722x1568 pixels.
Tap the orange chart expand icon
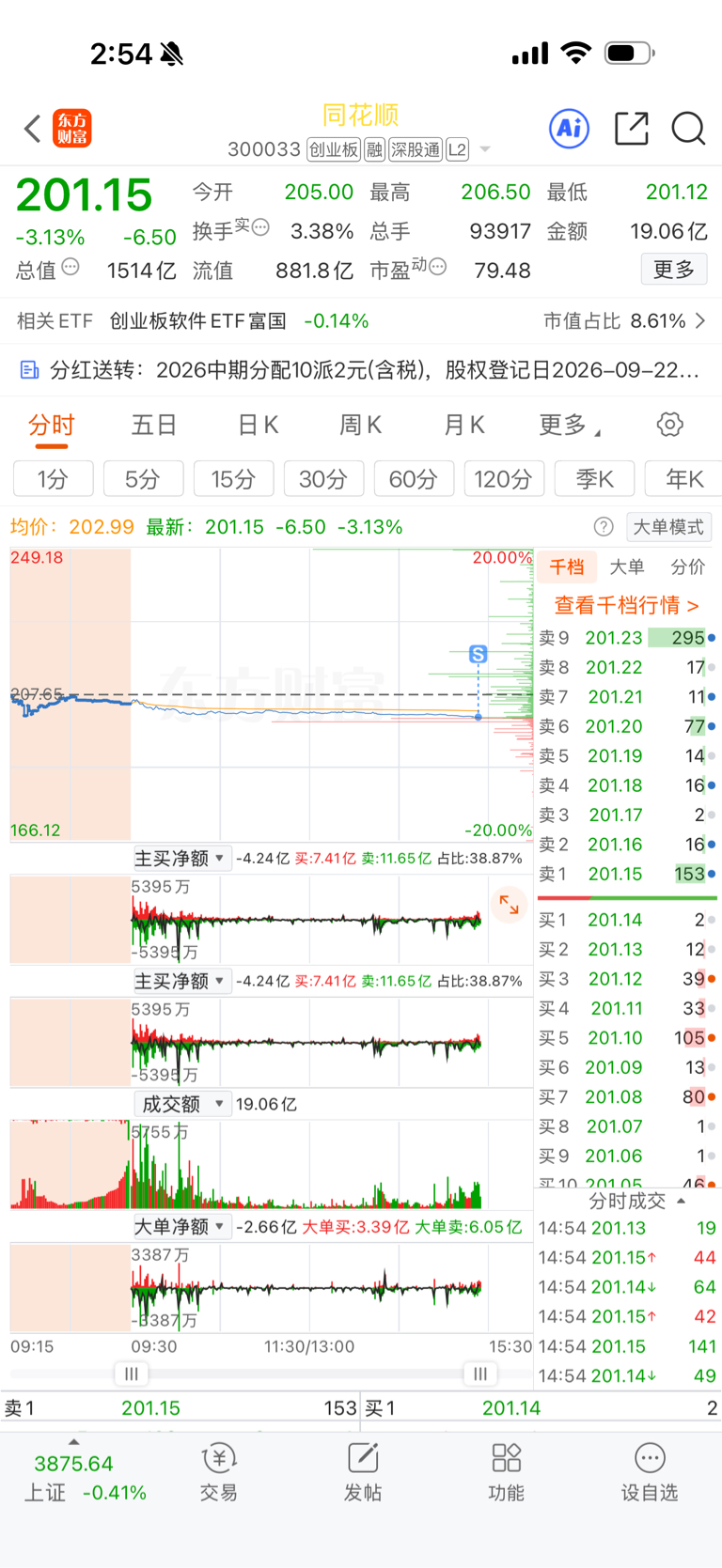click(509, 905)
